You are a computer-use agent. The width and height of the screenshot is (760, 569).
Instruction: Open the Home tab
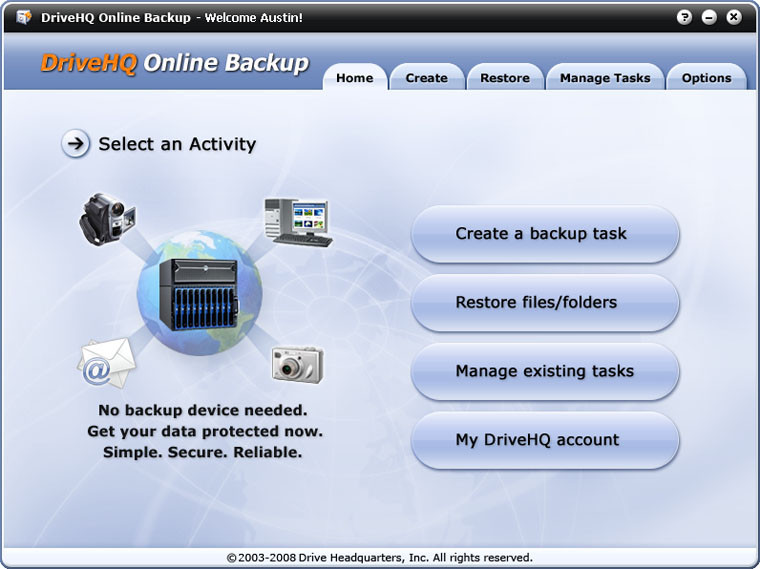(355, 78)
